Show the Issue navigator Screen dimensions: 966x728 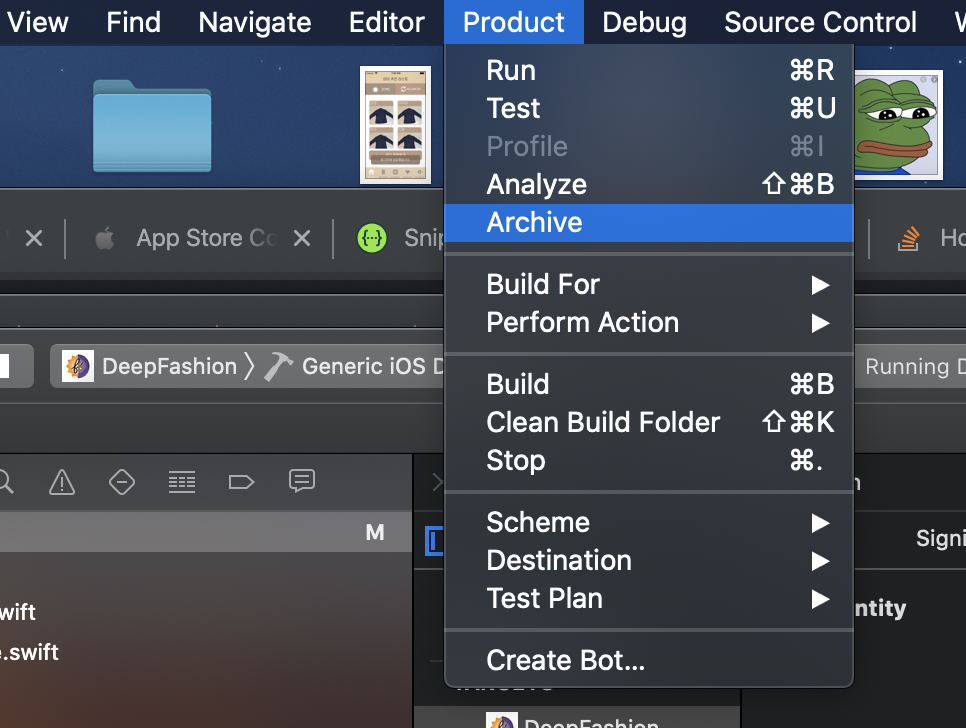(x=62, y=482)
